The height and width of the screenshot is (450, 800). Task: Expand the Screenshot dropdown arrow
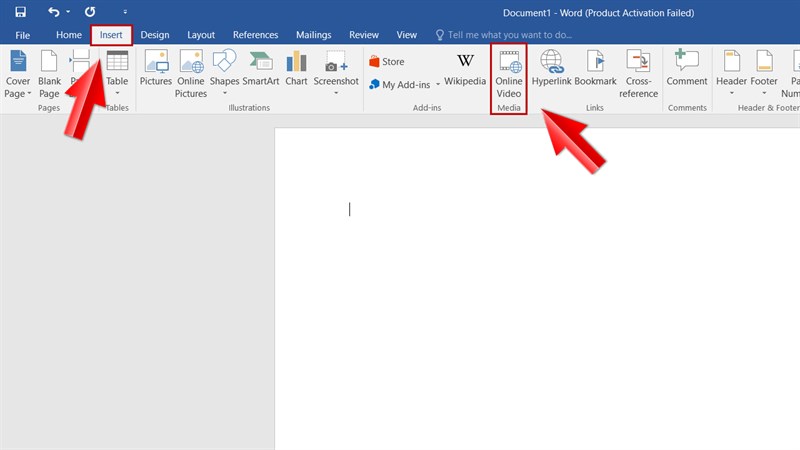pos(336,93)
